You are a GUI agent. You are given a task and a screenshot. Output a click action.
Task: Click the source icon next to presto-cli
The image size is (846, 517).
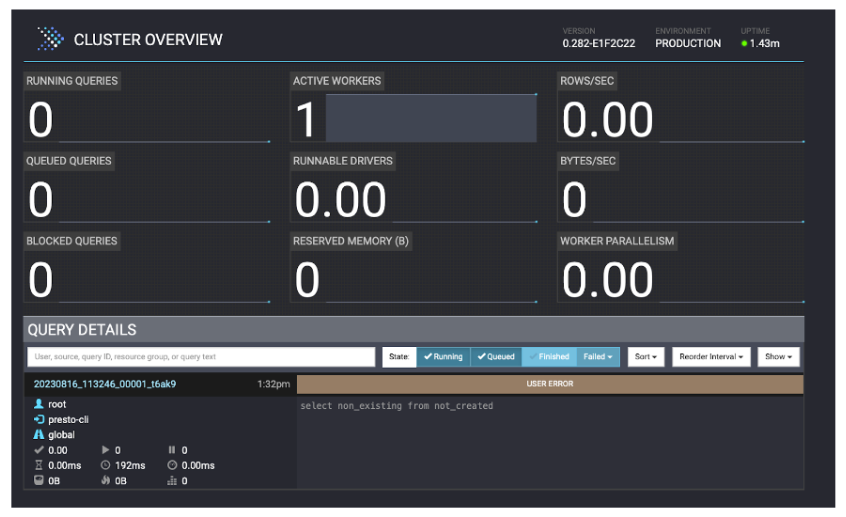[39, 420]
